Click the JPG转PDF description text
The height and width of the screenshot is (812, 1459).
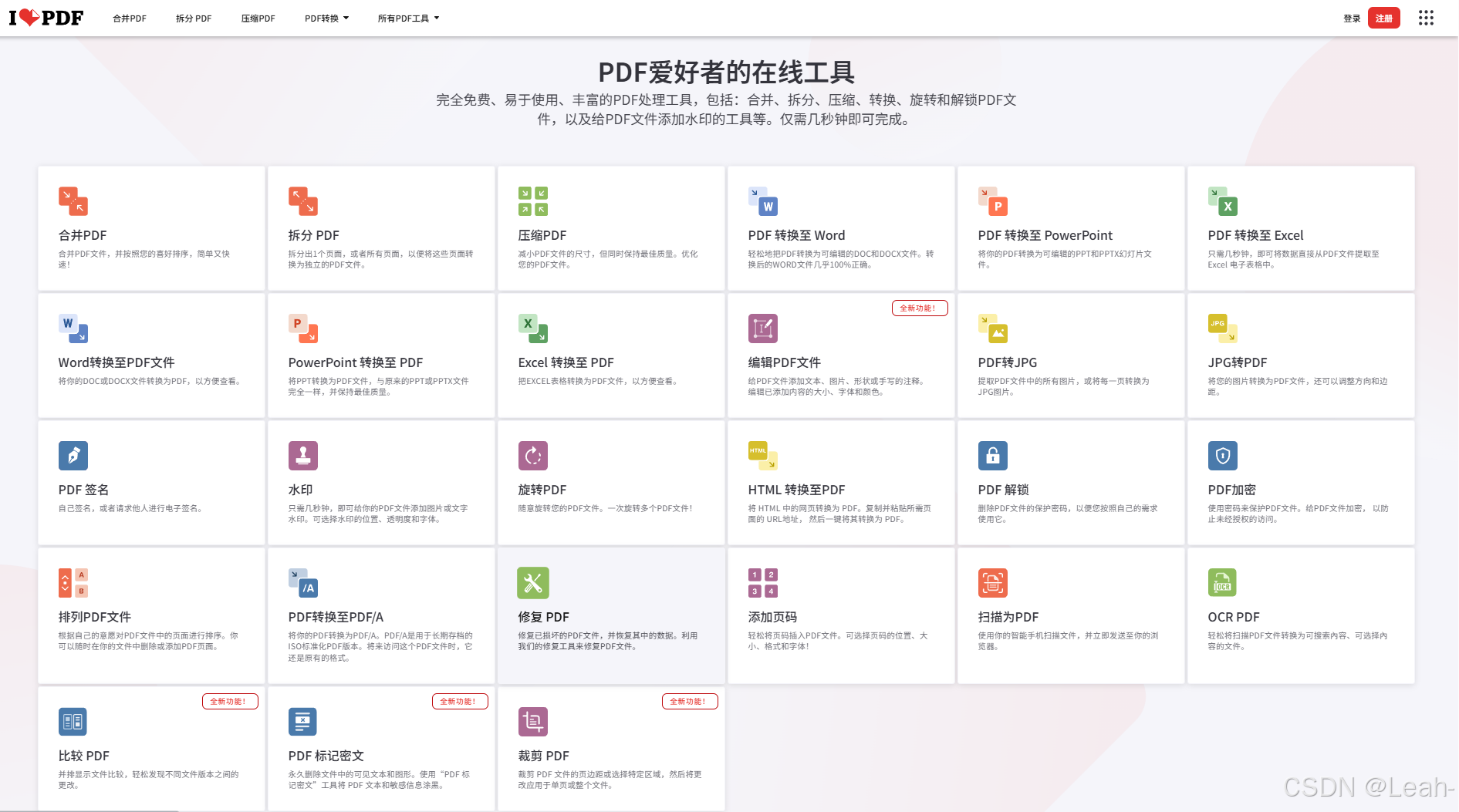[x=1298, y=386]
